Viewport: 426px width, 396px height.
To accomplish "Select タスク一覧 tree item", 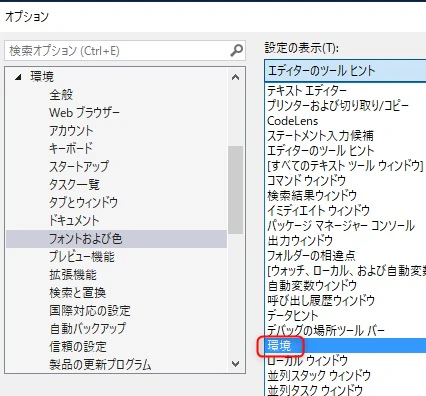I will 75,185.
